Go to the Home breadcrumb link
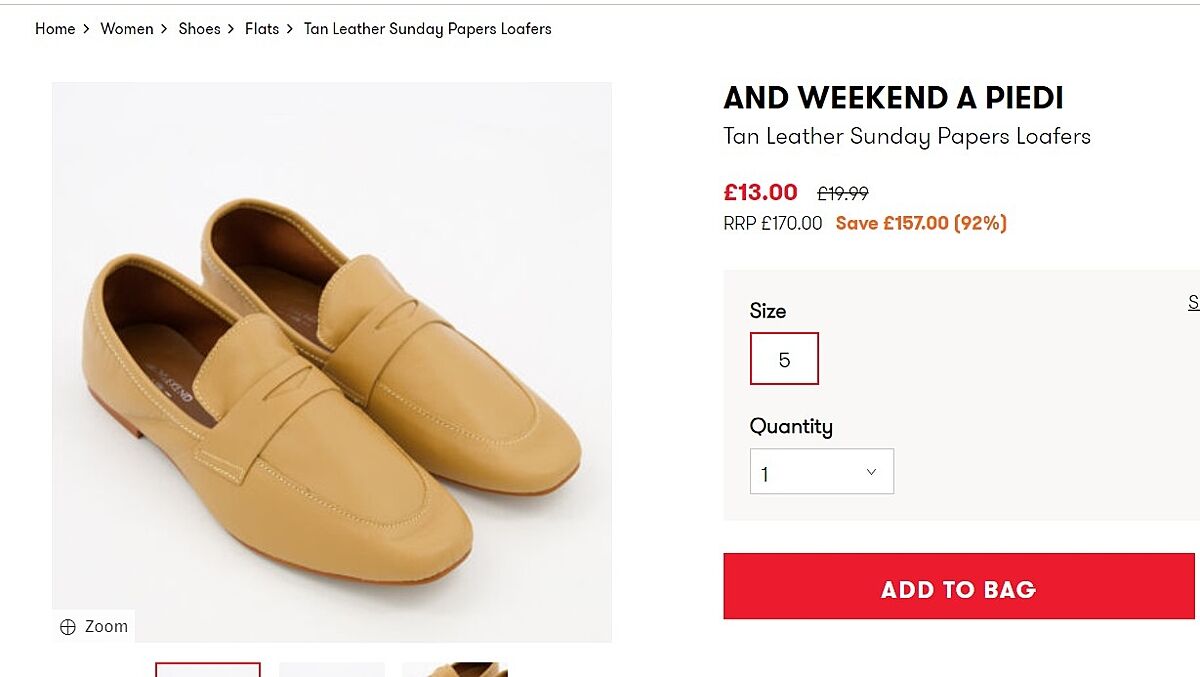This screenshot has height=677, width=1200. [x=55, y=29]
